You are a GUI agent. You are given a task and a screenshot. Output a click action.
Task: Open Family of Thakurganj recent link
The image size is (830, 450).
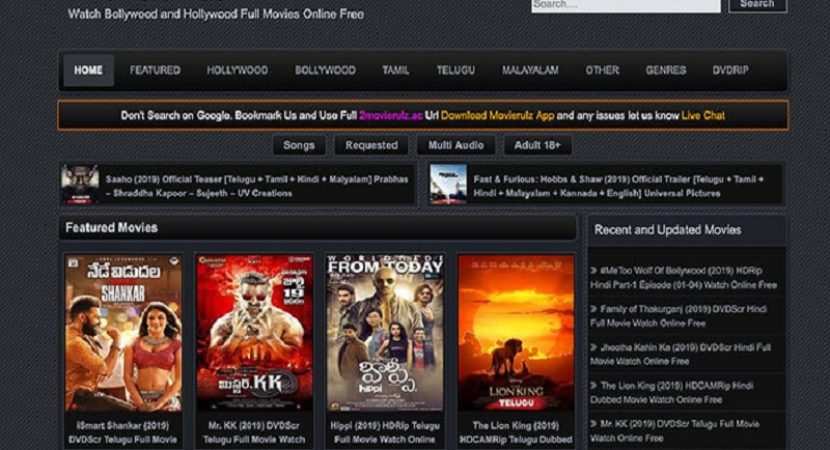click(679, 316)
